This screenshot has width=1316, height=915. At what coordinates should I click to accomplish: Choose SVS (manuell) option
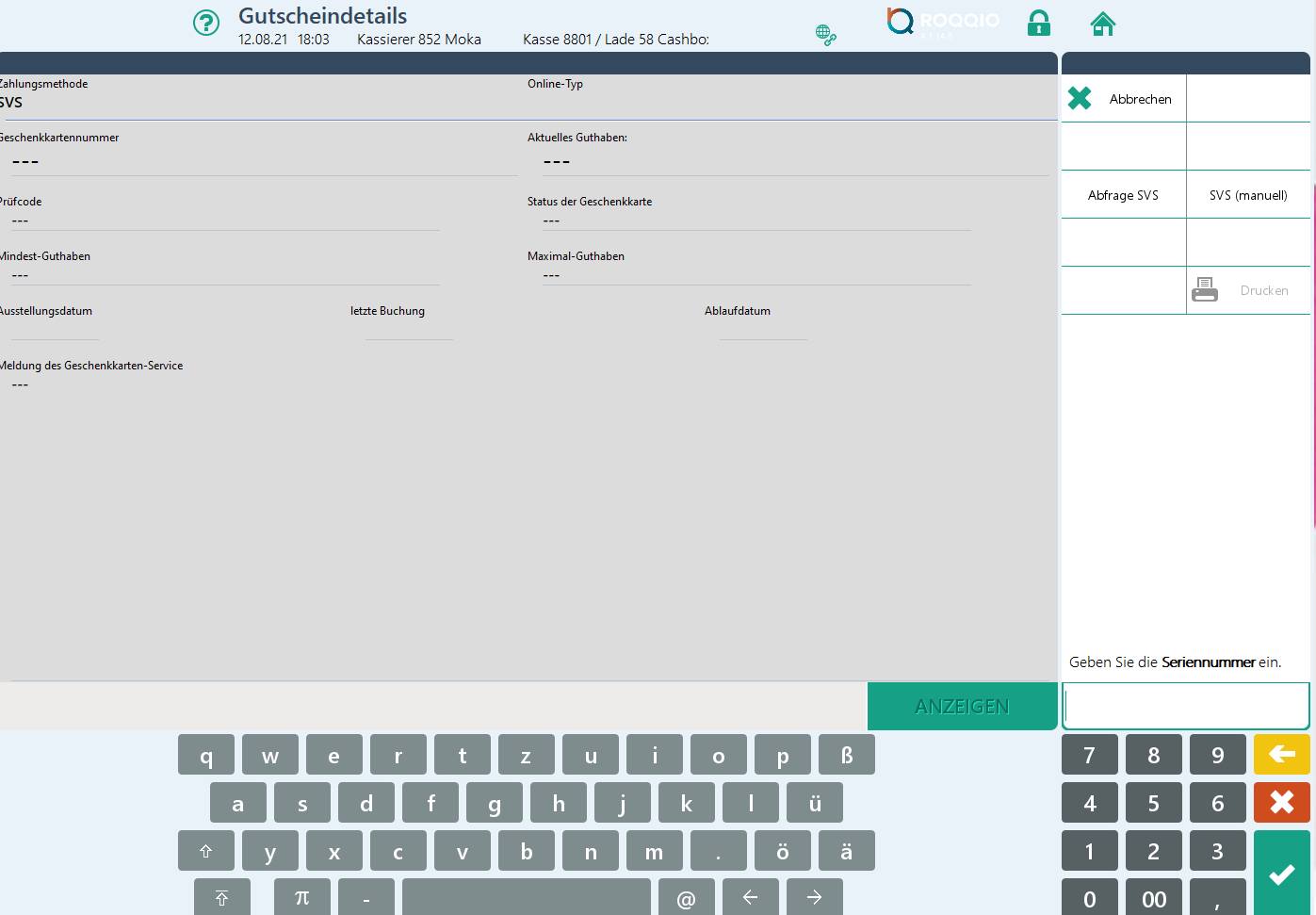[1248, 195]
